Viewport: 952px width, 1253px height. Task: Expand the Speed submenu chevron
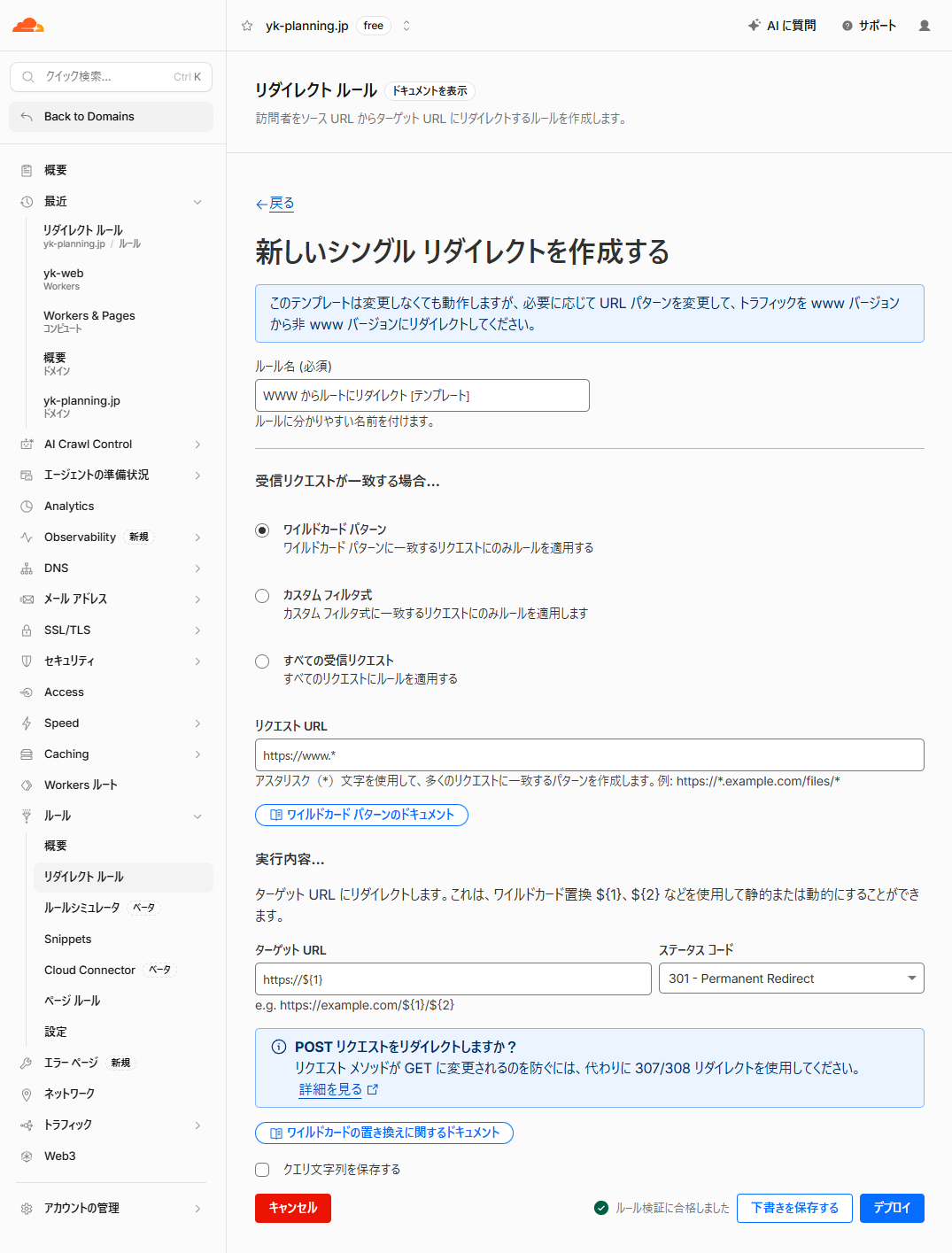point(197,723)
